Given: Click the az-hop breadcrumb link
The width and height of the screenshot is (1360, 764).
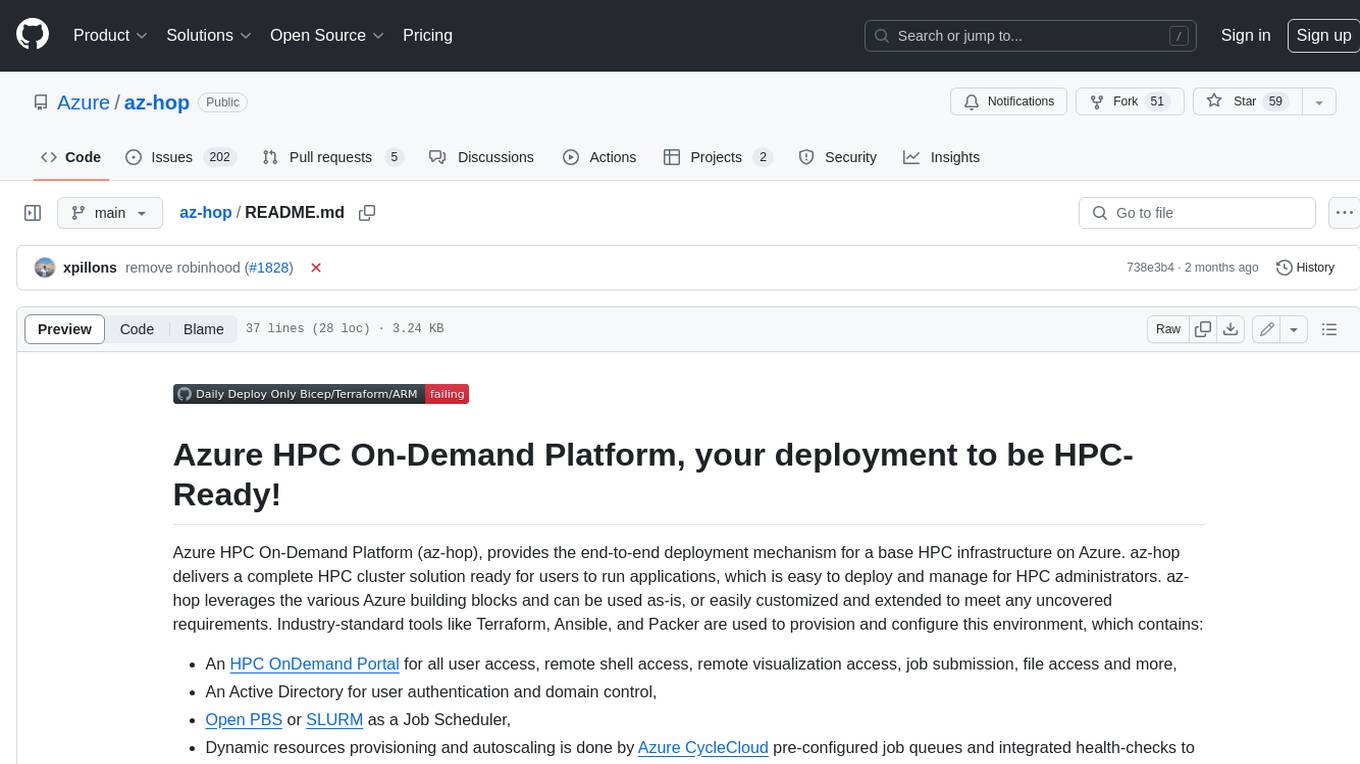Looking at the screenshot, I should 205,213.
